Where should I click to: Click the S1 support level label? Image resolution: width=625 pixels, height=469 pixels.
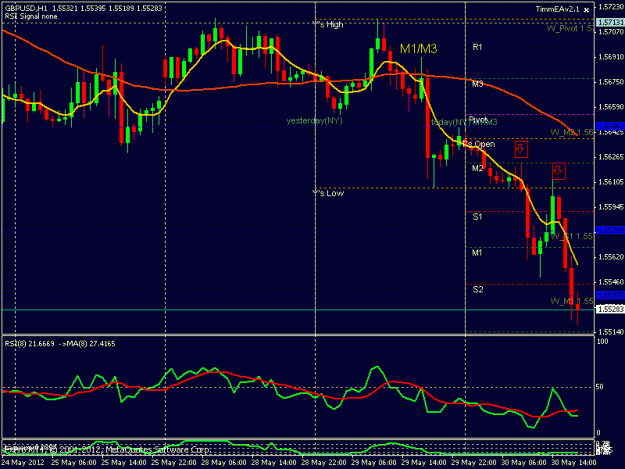click(477, 217)
